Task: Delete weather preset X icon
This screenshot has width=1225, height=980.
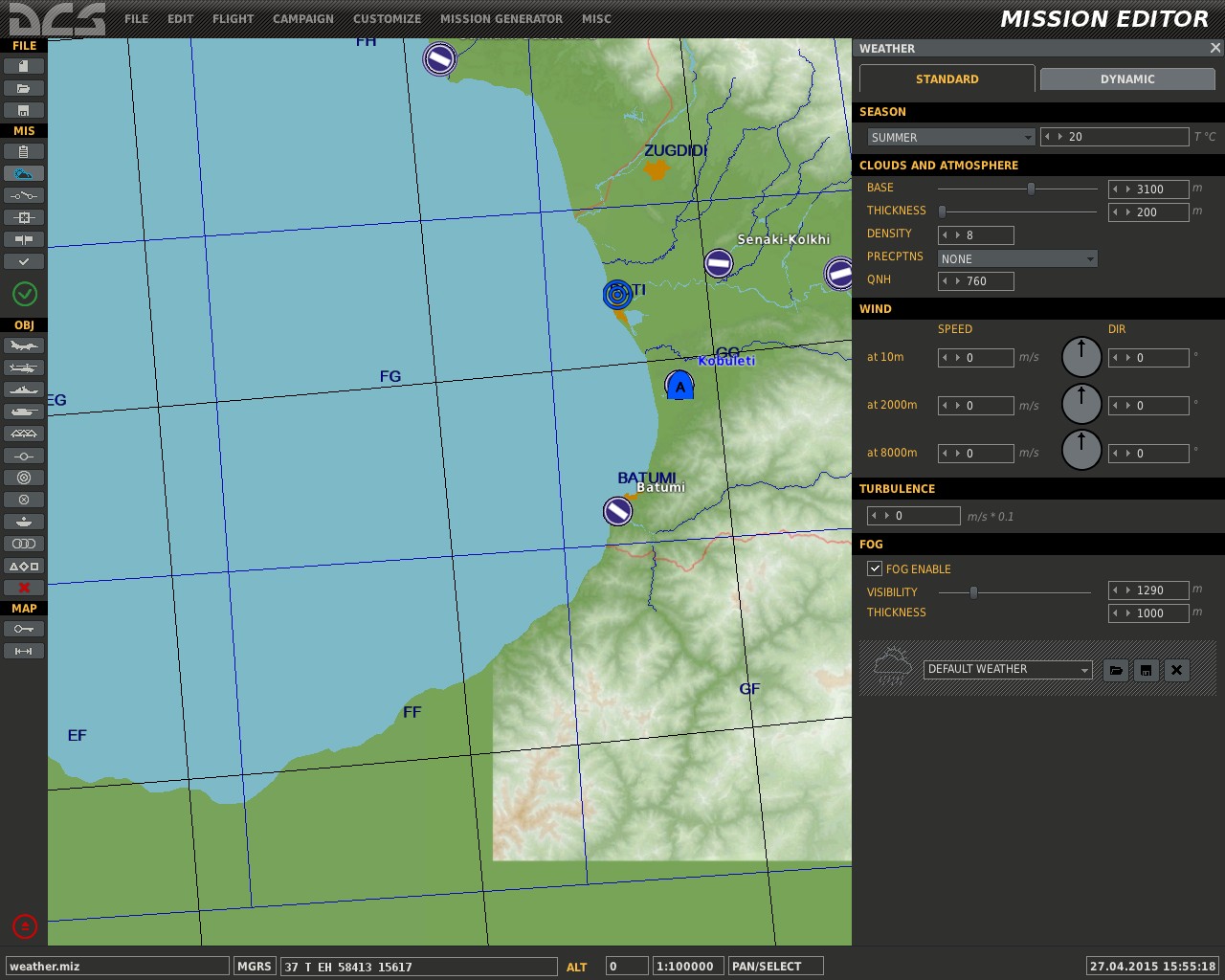Action: (x=1177, y=670)
